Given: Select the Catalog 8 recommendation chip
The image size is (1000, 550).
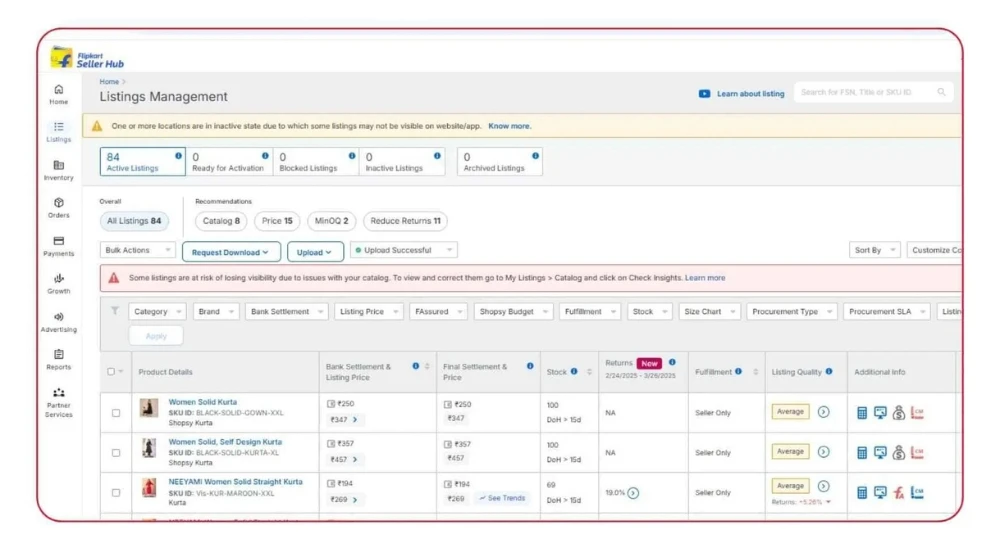Looking at the screenshot, I should click(x=221, y=221).
